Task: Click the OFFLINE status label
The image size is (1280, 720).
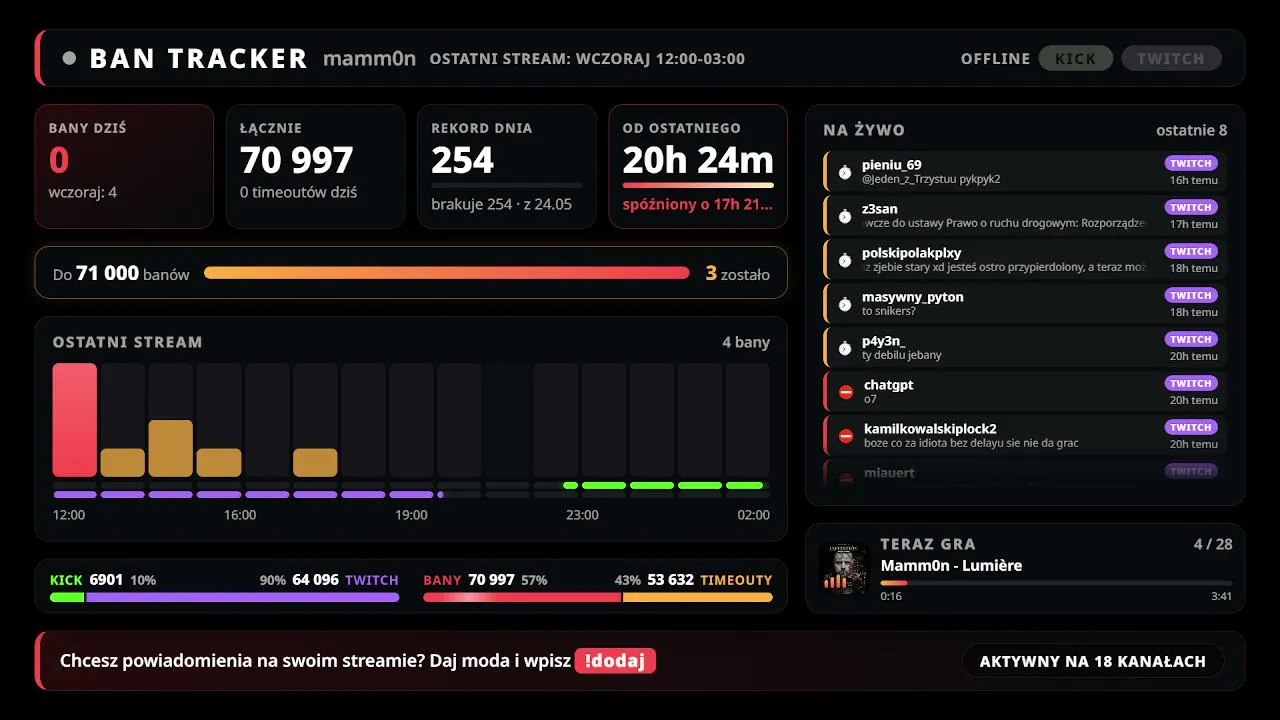Action: [x=995, y=58]
